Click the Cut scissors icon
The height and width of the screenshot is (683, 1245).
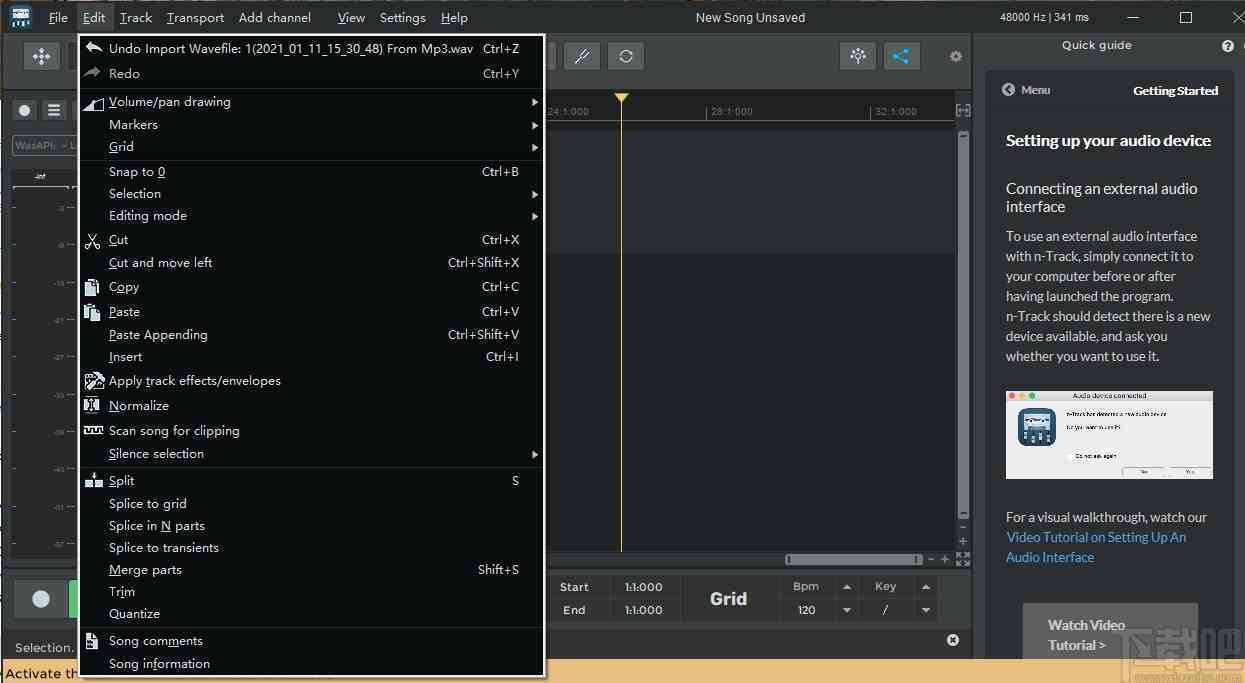(x=93, y=240)
